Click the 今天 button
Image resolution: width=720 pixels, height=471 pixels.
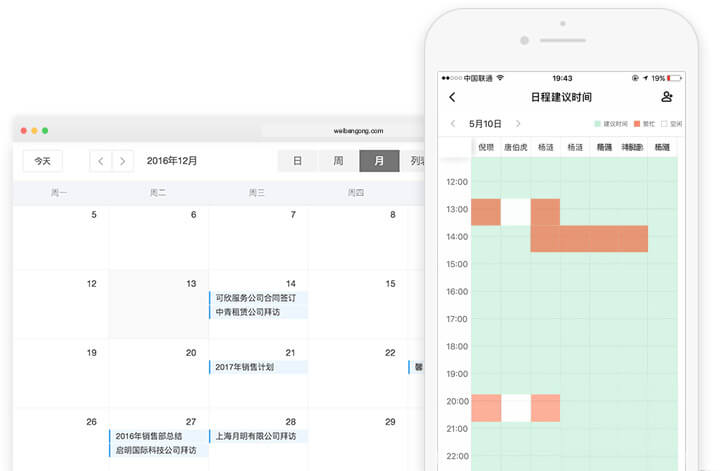42,161
